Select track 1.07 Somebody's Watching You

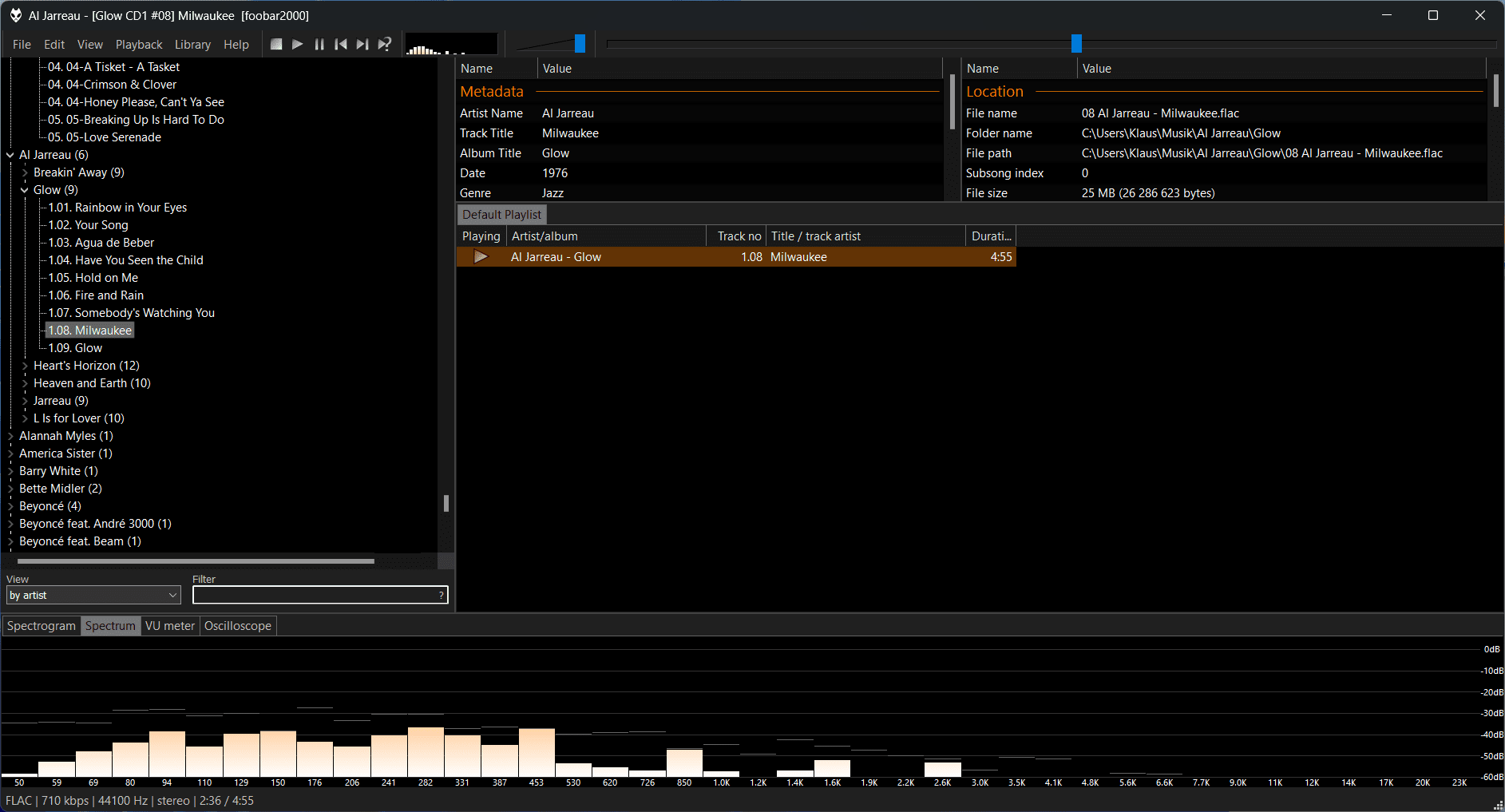pyautogui.click(x=131, y=313)
